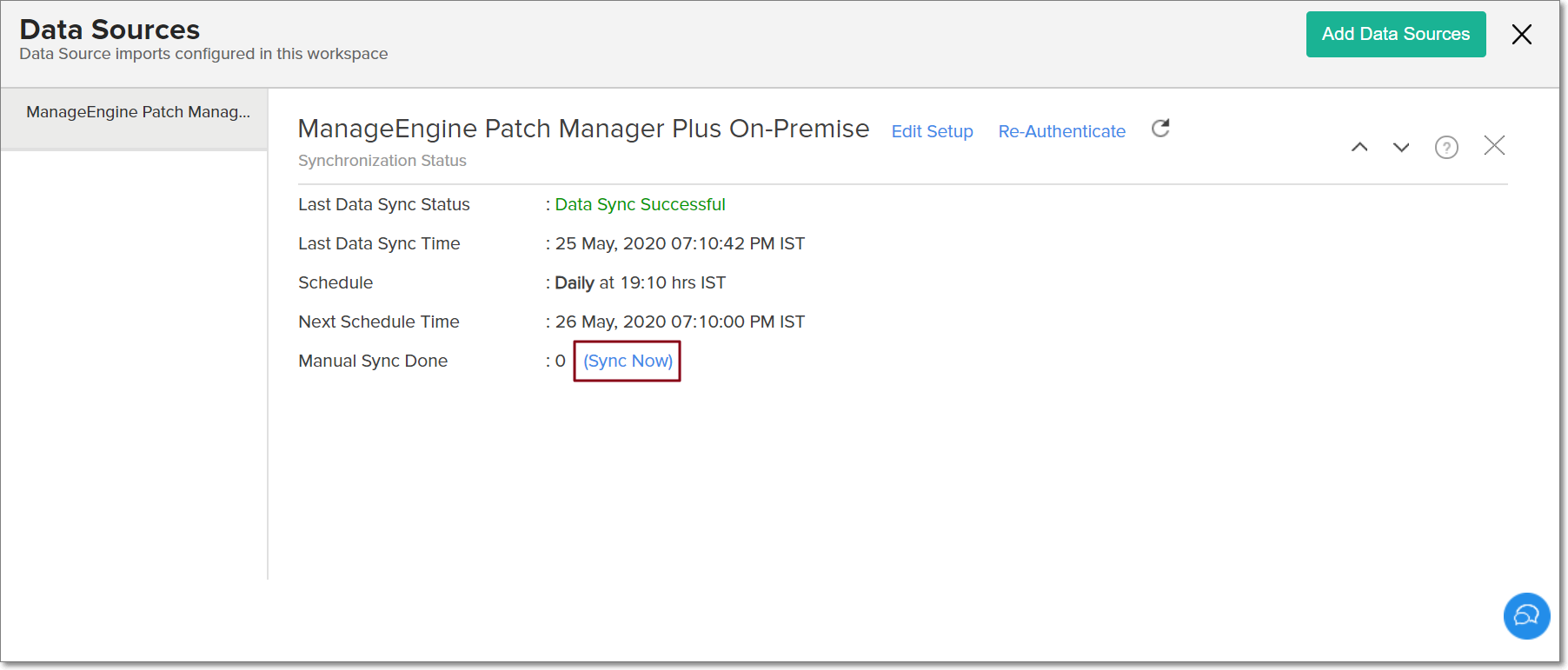Close the Data Sources dialog

[1521, 35]
